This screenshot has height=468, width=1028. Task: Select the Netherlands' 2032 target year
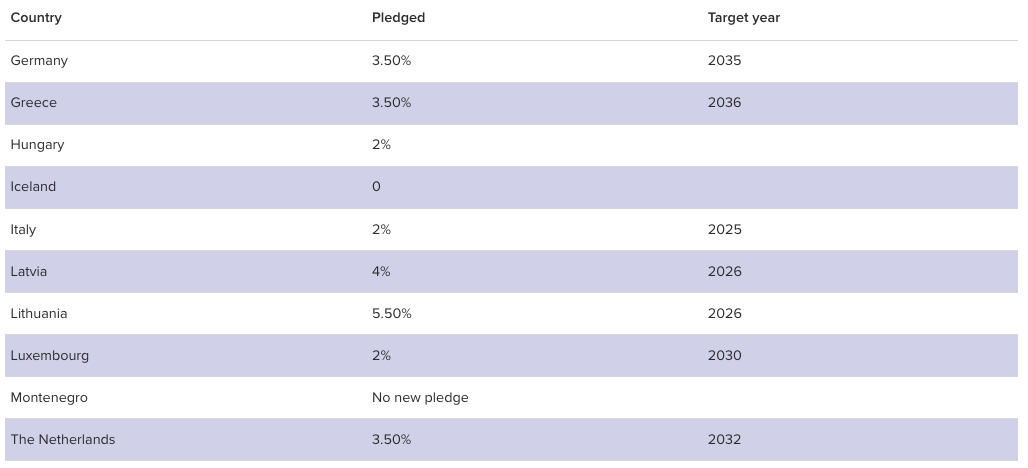coord(724,440)
